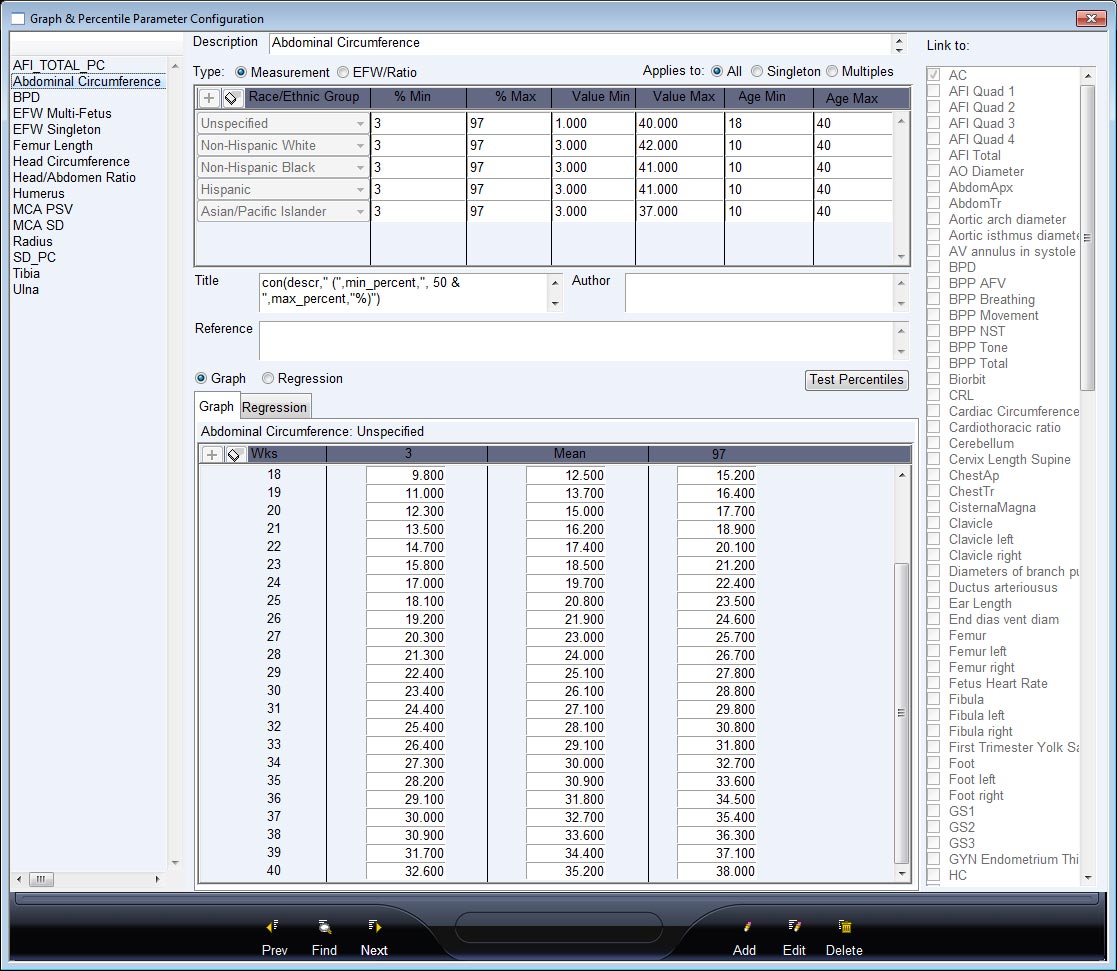This screenshot has width=1117, height=971.
Task: Click the Reference input field
Action: coord(576,341)
